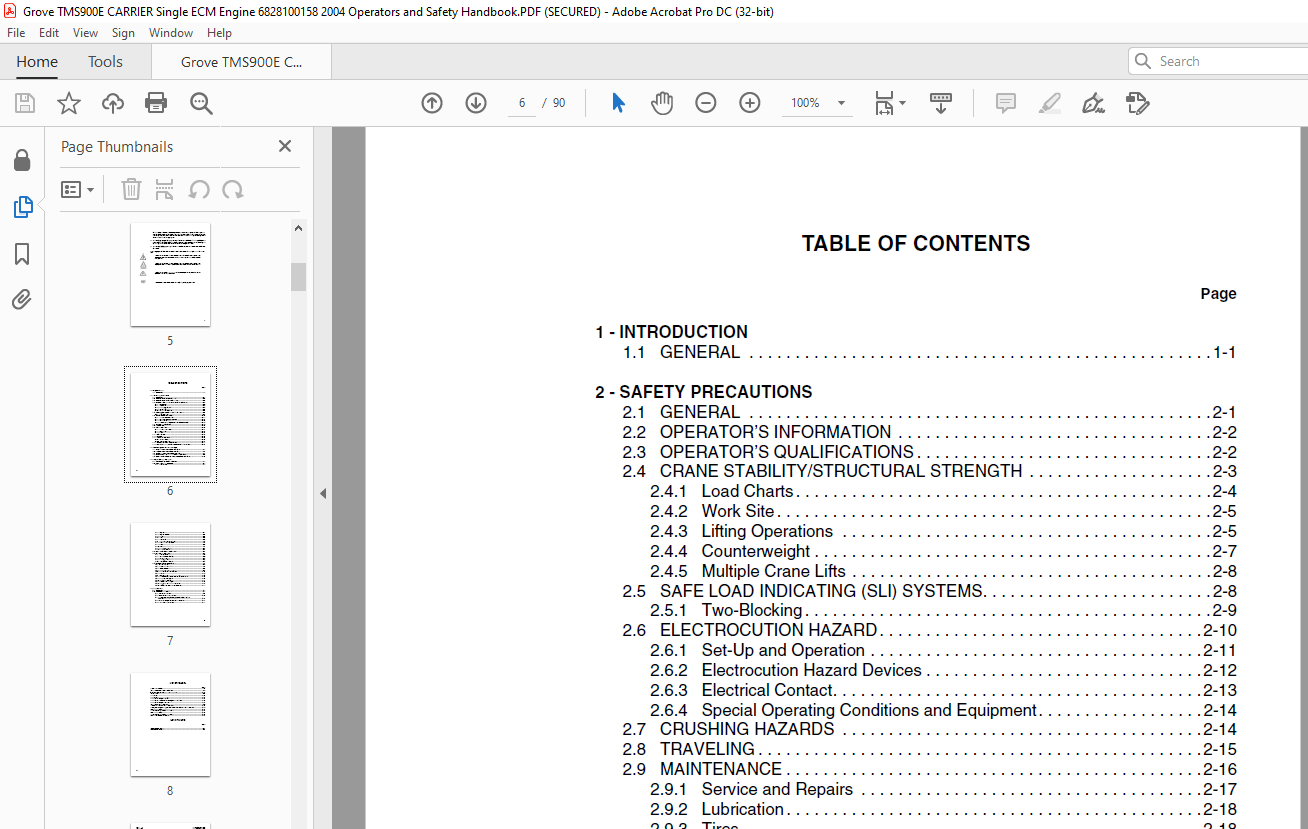Select page 6 thumbnail
The width and height of the screenshot is (1308, 829).
point(170,424)
